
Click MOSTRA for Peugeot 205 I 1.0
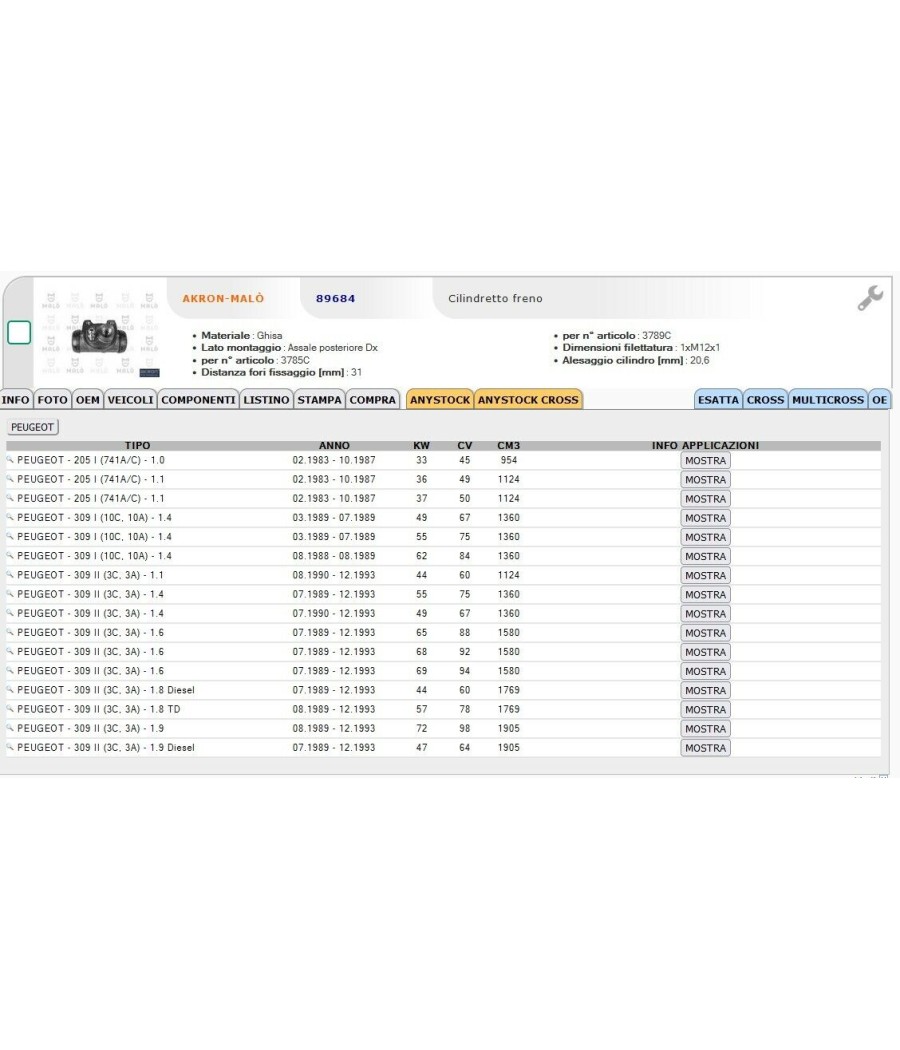click(705, 461)
